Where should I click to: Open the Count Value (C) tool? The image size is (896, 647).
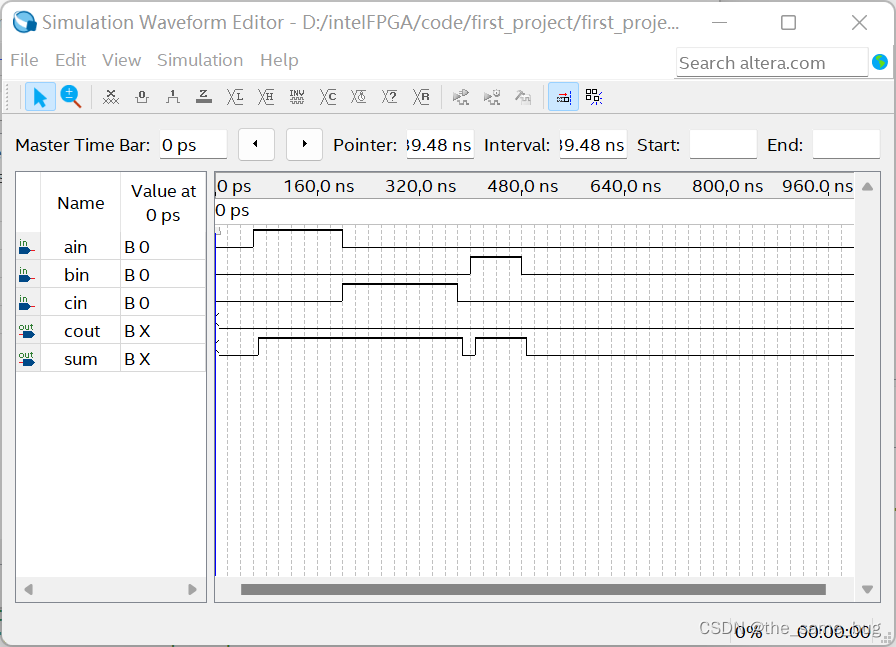click(x=328, y=97)
